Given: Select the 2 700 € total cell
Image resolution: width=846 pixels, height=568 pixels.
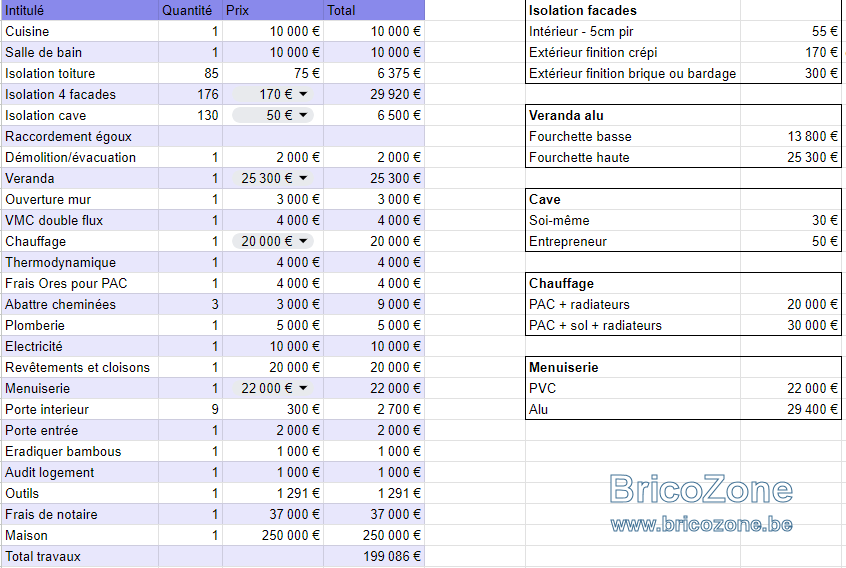Looking at the screenshot, I should 374,410.
